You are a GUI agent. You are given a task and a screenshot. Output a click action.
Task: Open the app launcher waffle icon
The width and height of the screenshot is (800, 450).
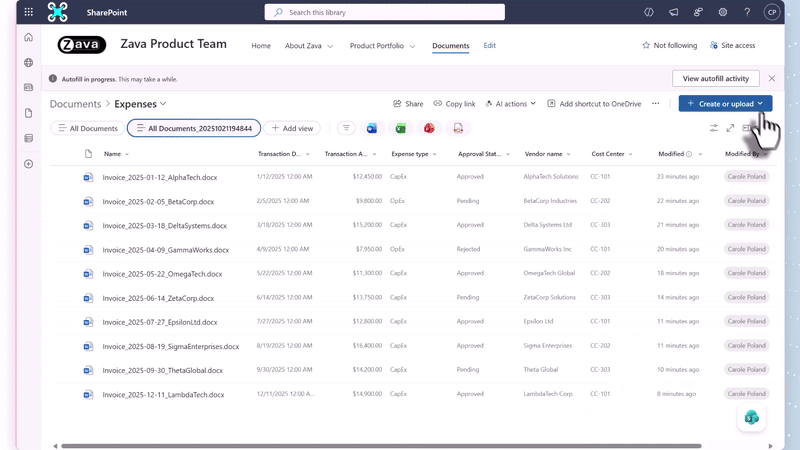tap(29, 12)
